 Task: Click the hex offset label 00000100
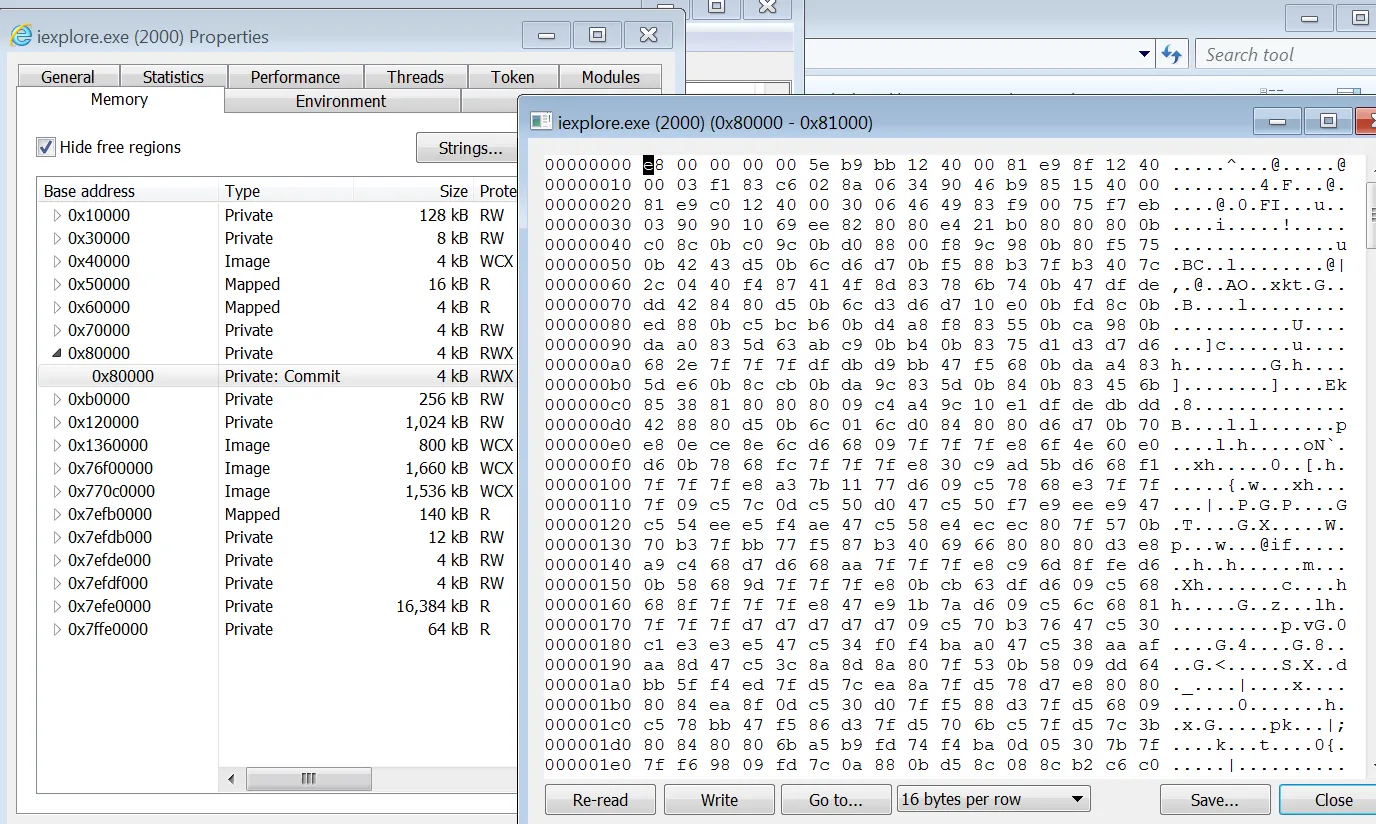pos(588,484)
